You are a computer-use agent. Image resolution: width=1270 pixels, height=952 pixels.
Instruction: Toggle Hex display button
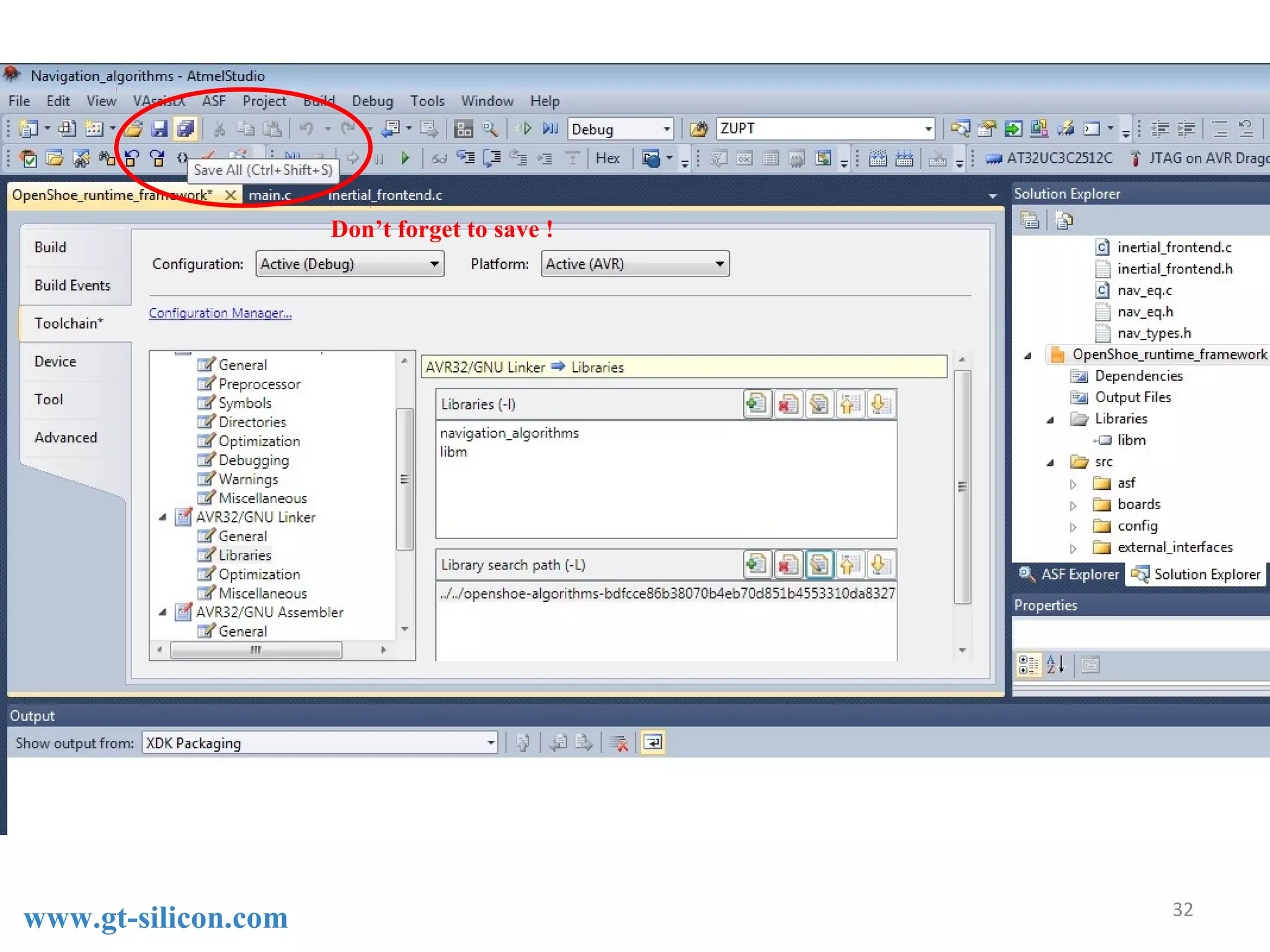(x=607, y=158)
